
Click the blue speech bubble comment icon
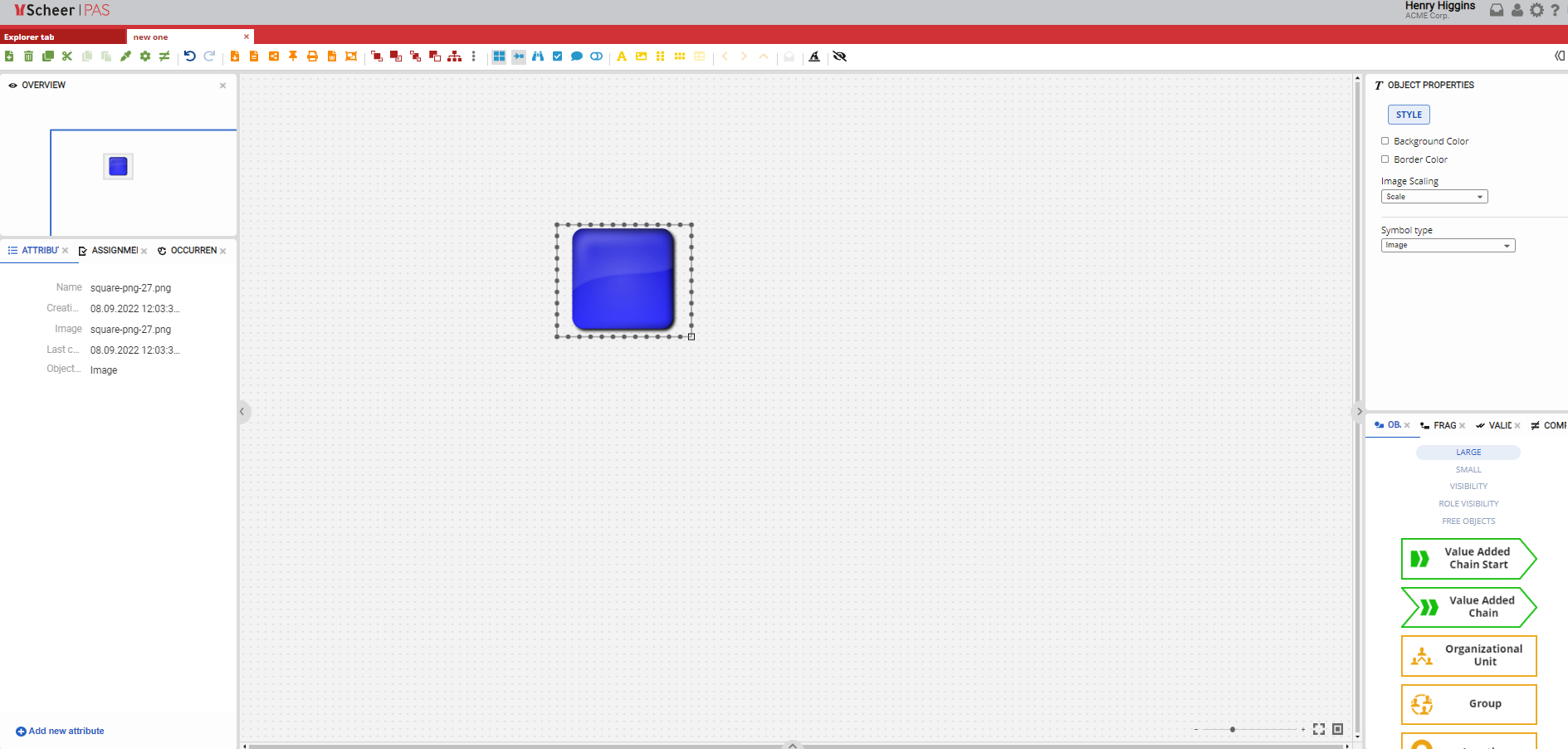point(577,56)
